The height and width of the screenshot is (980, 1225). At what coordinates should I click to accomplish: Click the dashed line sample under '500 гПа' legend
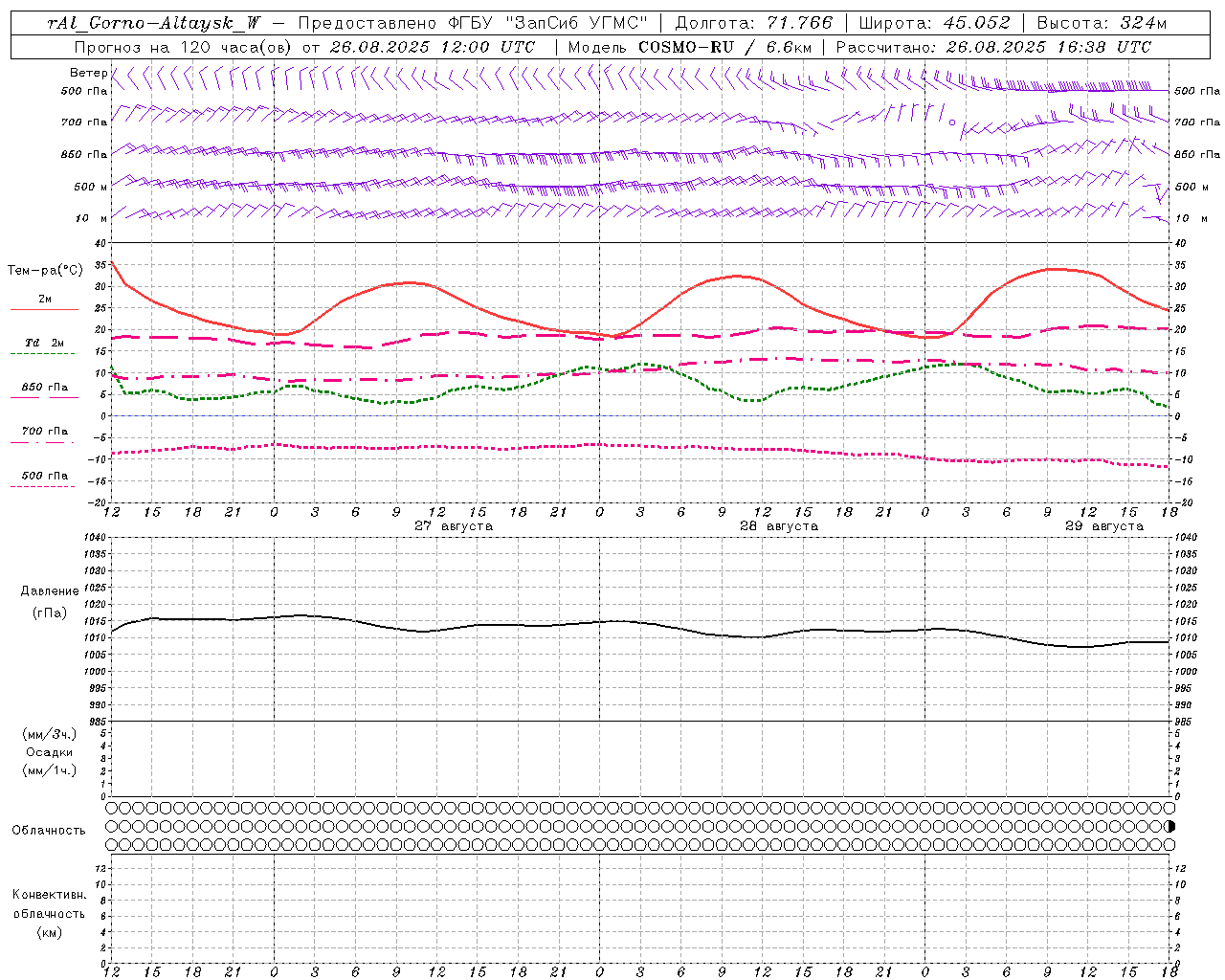(x=43, y=487)
